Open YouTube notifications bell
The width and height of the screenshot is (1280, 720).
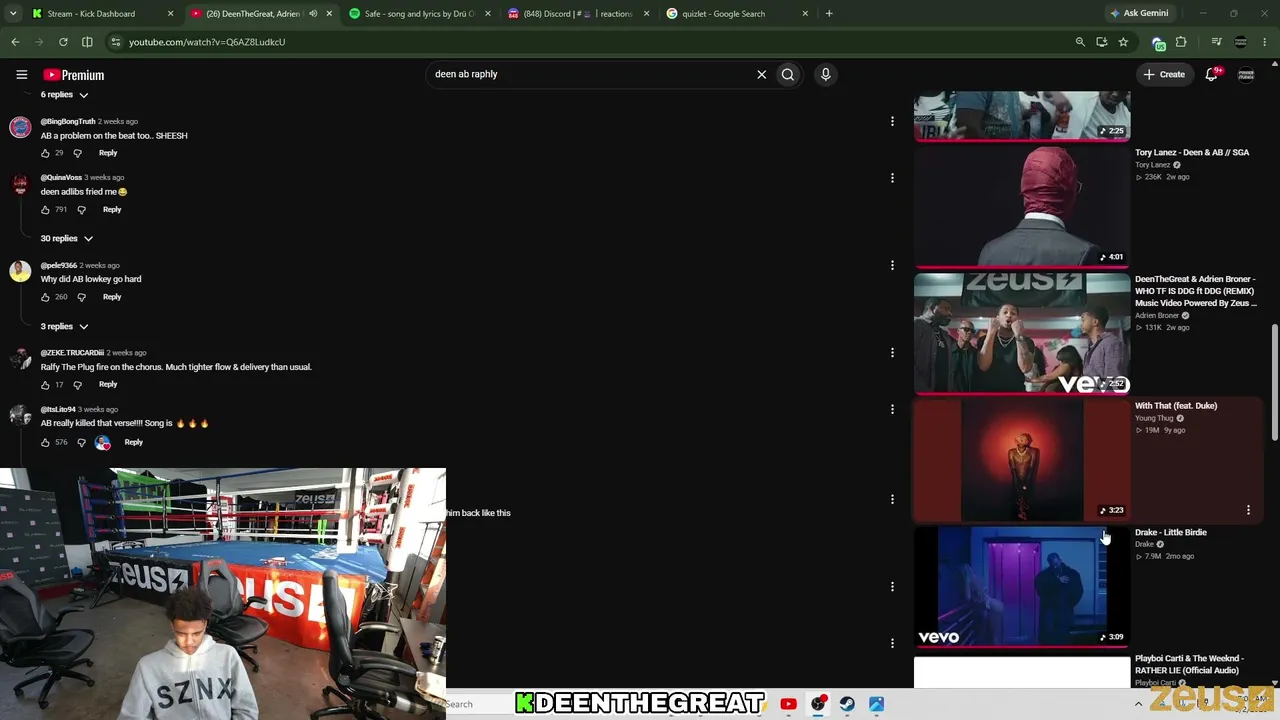click(1212, 74)
